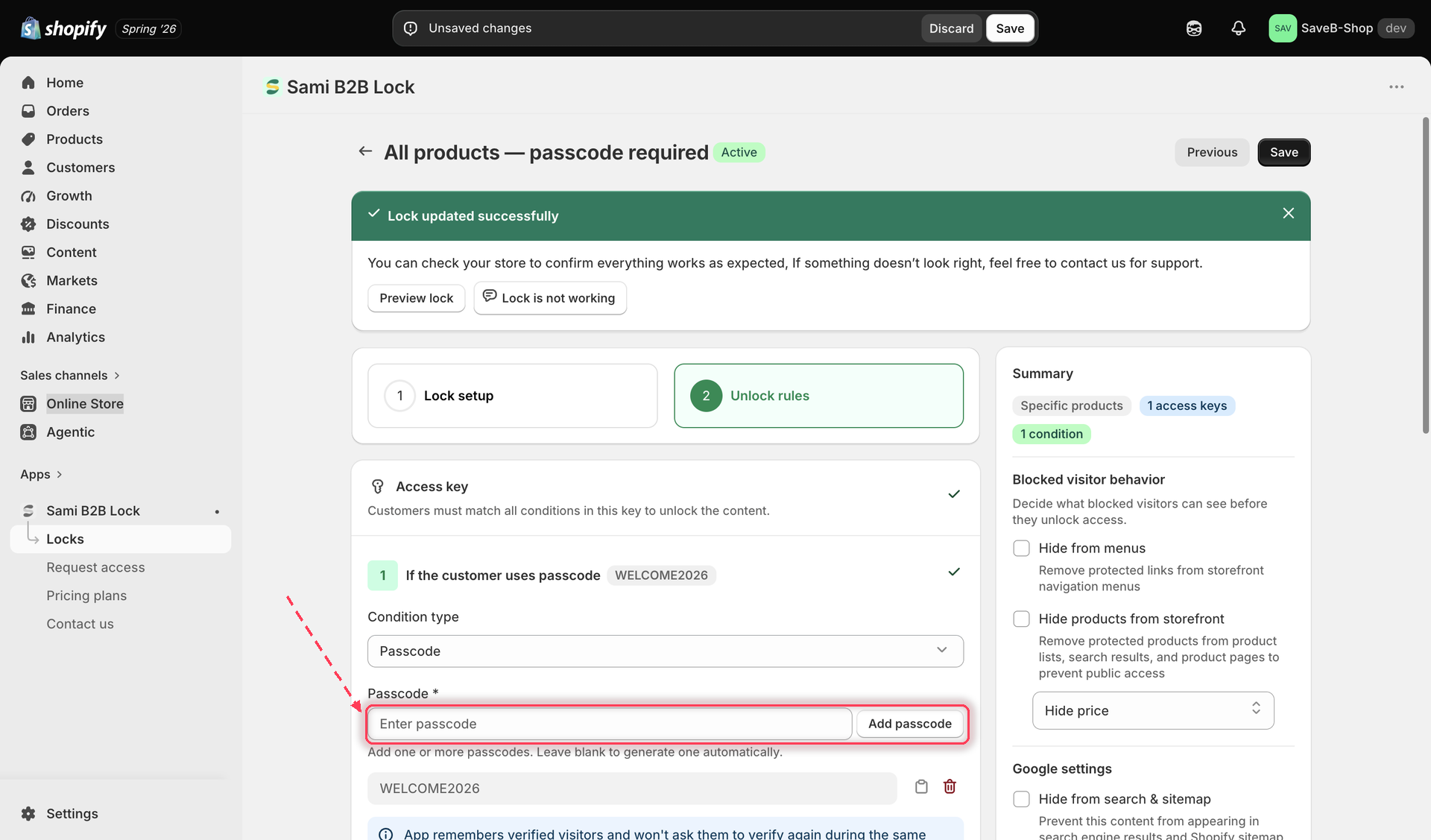1431x840 pixels.
Task: Click the Discounts badge icon
Action: [x=28, y=224]
